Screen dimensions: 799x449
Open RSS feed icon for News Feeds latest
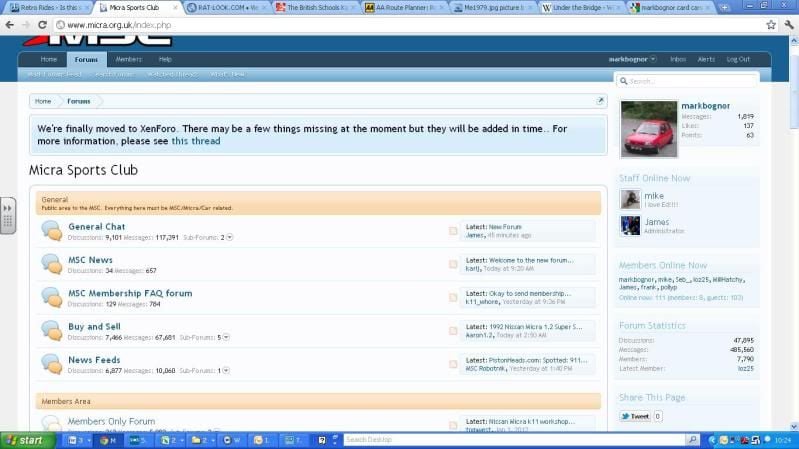(453, 364)
